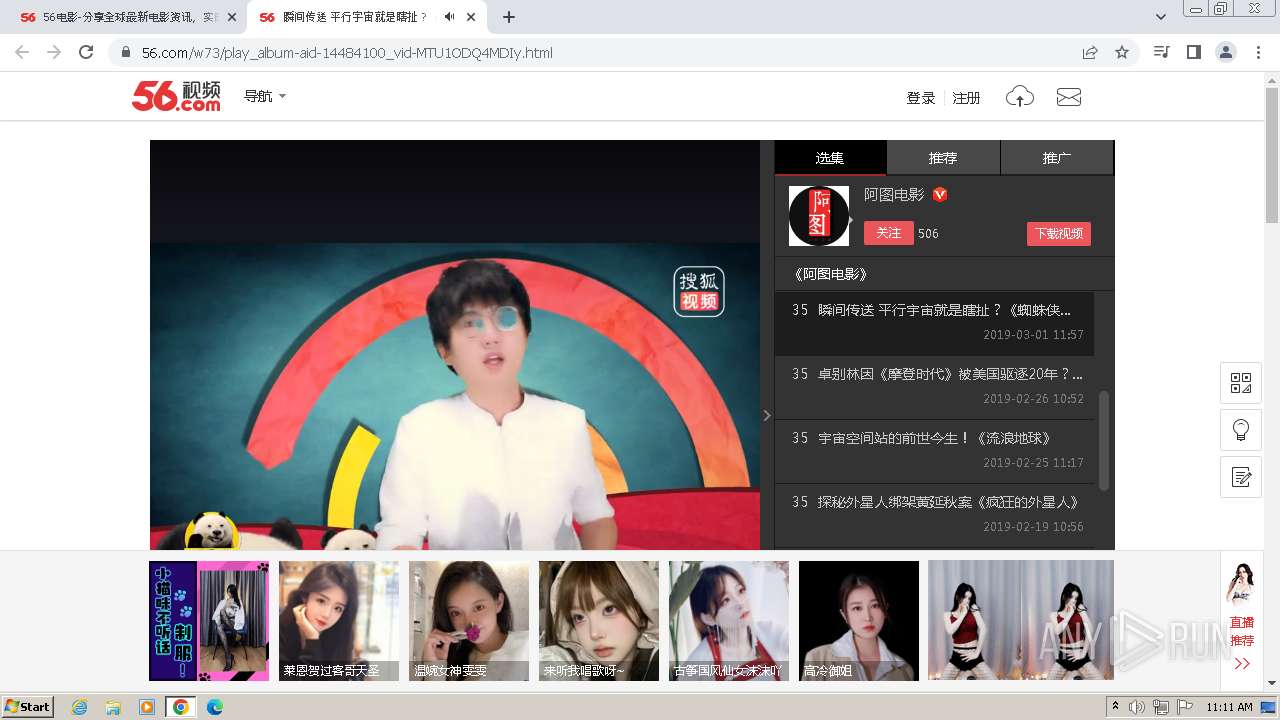This screenshot has width=1280, height=720.
Task: Play episode 瞬间传送 平行宇宙就是瞎扯
Action: point(934,323)
